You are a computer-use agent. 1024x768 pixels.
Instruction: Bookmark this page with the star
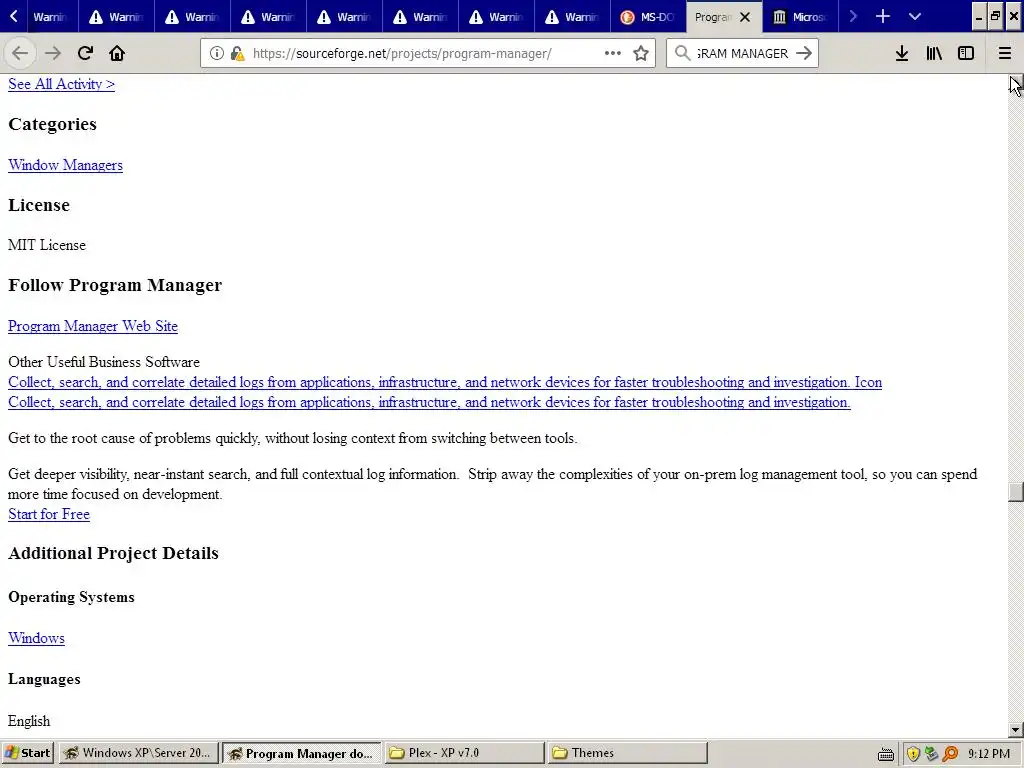tap(641, 54)
